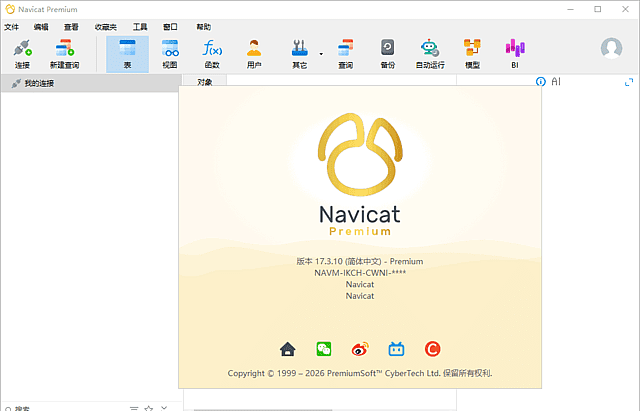Open the WeChat icon in About dialog
Viewport: 640px width, 411px height.
pyautogui.click(x=324, y=349)
